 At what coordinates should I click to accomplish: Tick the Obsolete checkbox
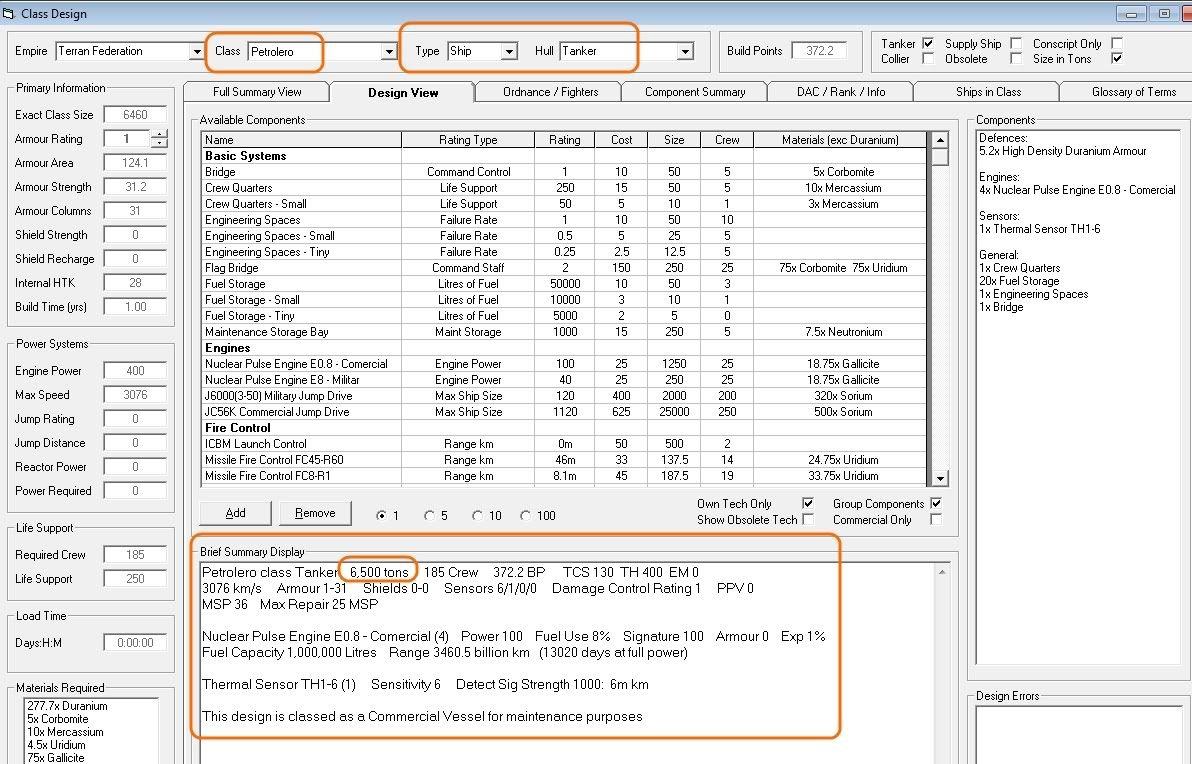(1016, 59)
